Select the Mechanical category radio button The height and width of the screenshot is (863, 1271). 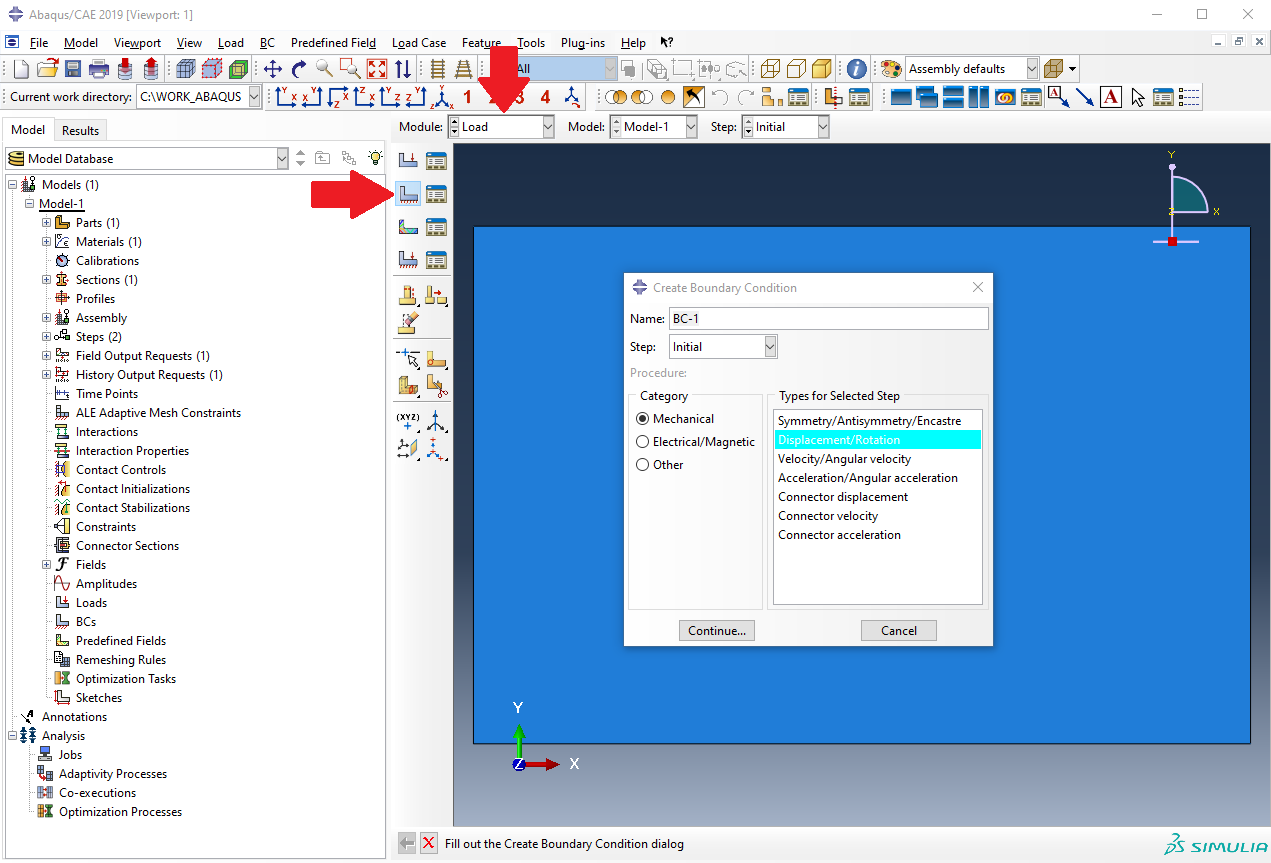[x=643, y=419]
